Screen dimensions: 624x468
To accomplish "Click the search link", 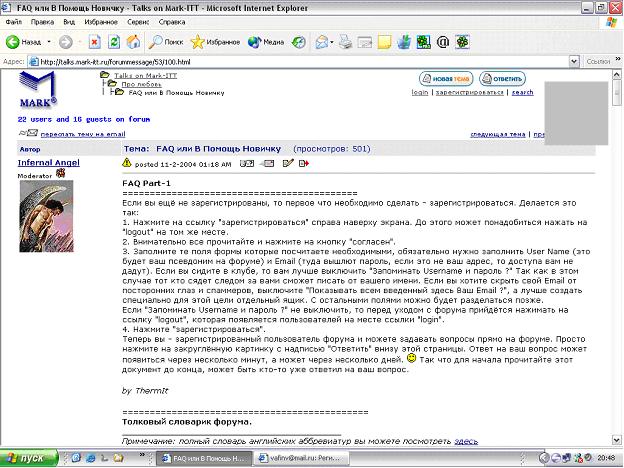I will 523,92.
